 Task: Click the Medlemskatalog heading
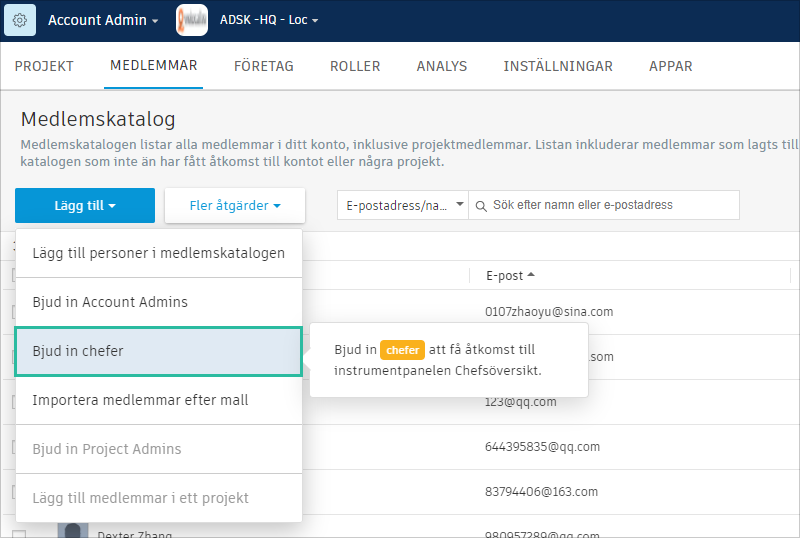(98, 119)
